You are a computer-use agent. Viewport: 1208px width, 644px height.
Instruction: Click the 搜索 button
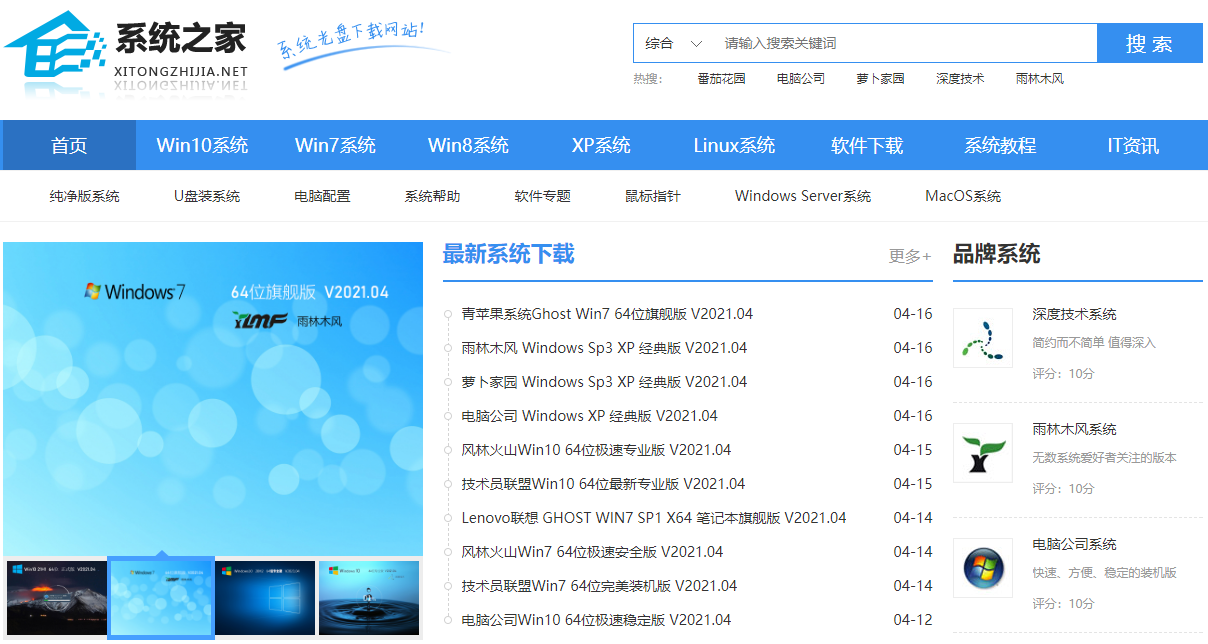coord(1149,43)
